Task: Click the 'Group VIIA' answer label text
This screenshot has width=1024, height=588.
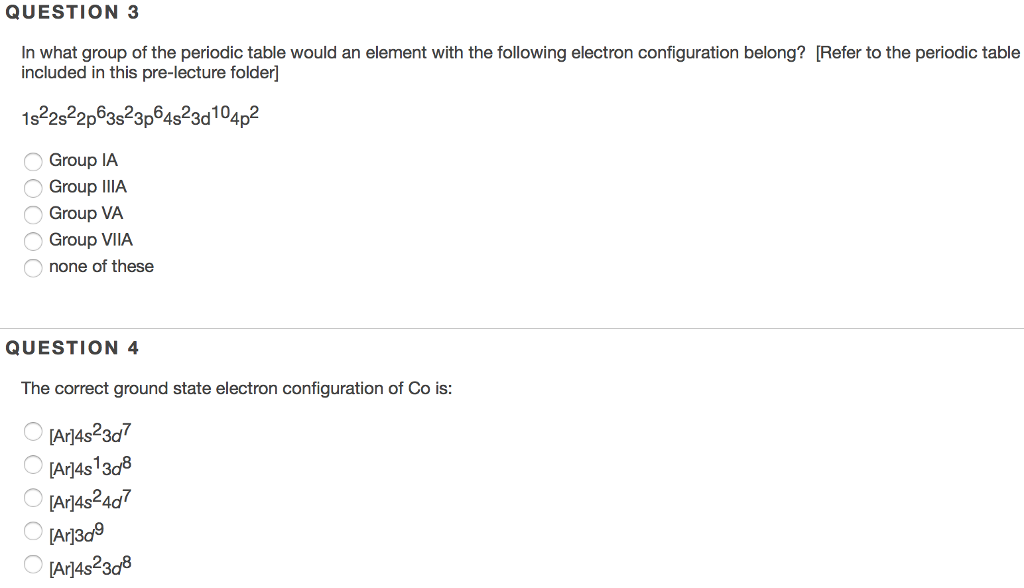Action: pyautogui.click(x=91, y=240)
